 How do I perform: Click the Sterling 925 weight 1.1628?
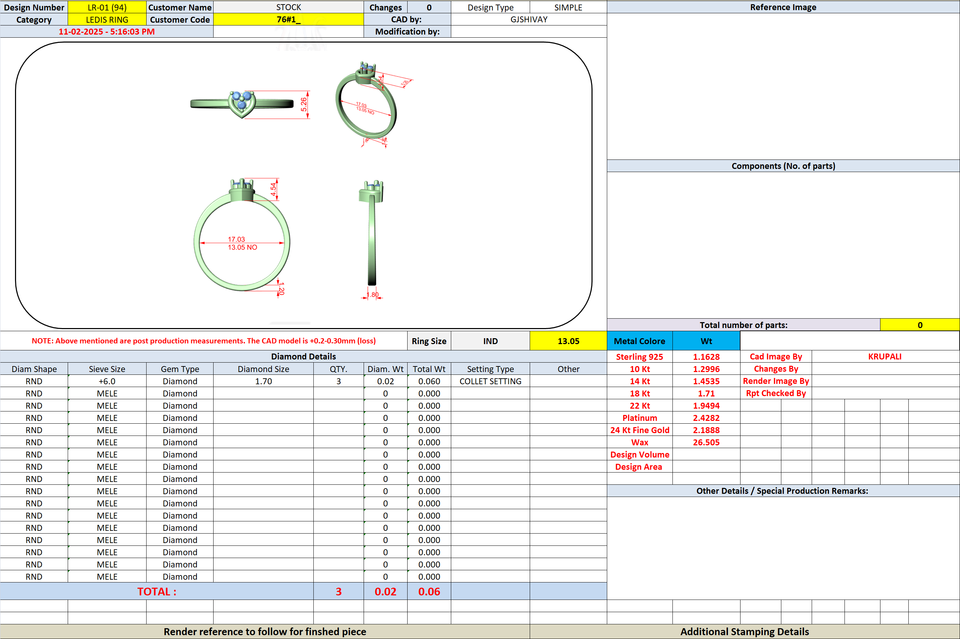coord(706,357)
